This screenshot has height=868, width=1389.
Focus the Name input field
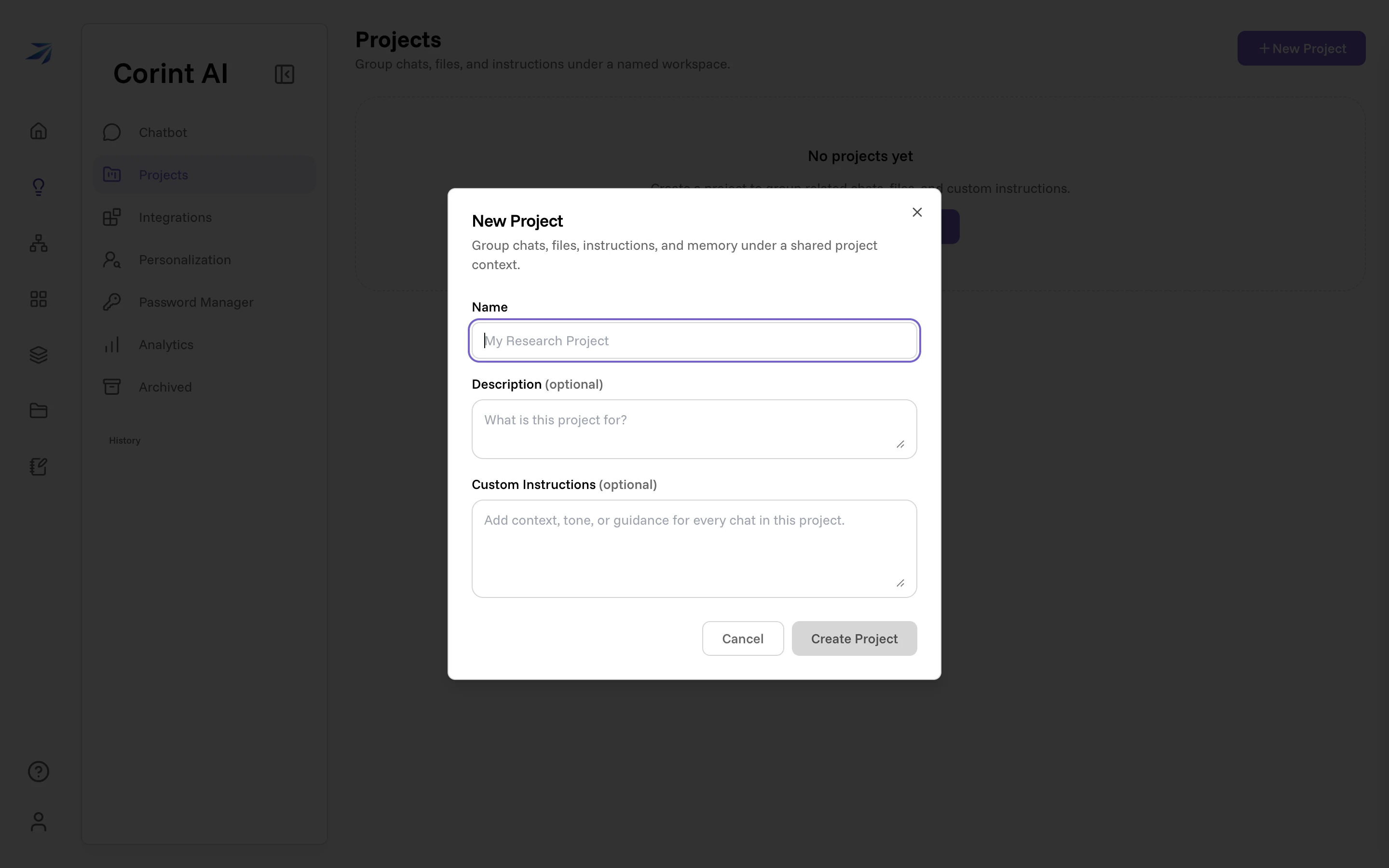tap(694, 340)
